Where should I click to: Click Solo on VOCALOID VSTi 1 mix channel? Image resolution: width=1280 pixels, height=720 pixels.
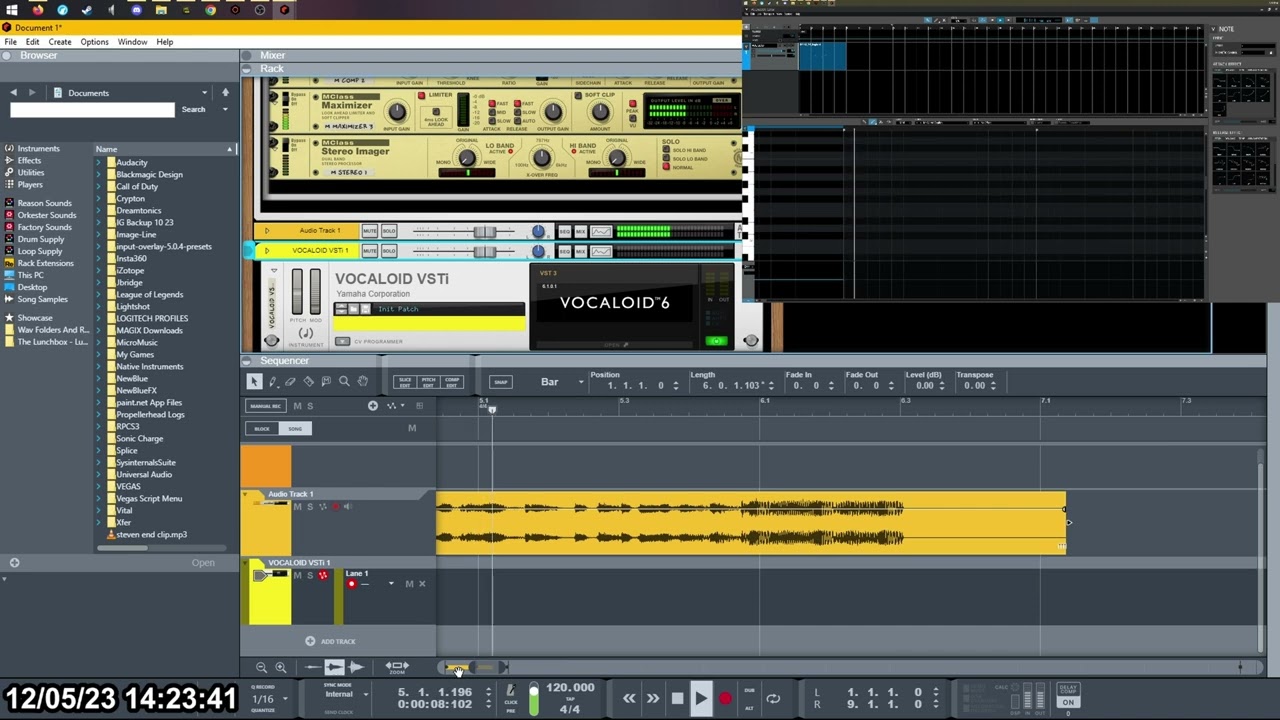click(x=388, y=250)
